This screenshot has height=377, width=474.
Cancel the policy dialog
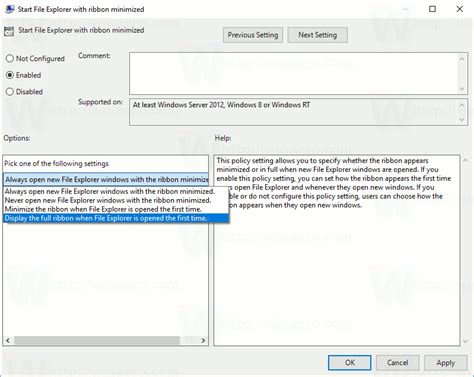[397, 362]
